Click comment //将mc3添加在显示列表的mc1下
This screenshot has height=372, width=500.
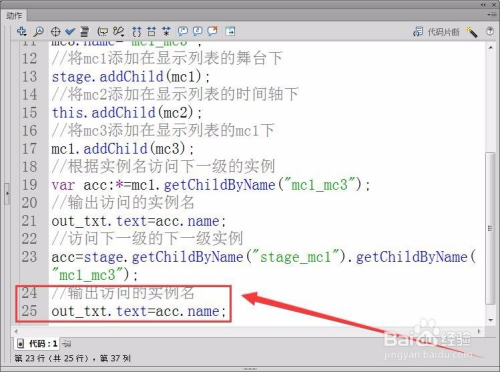[x=163, y=131]
